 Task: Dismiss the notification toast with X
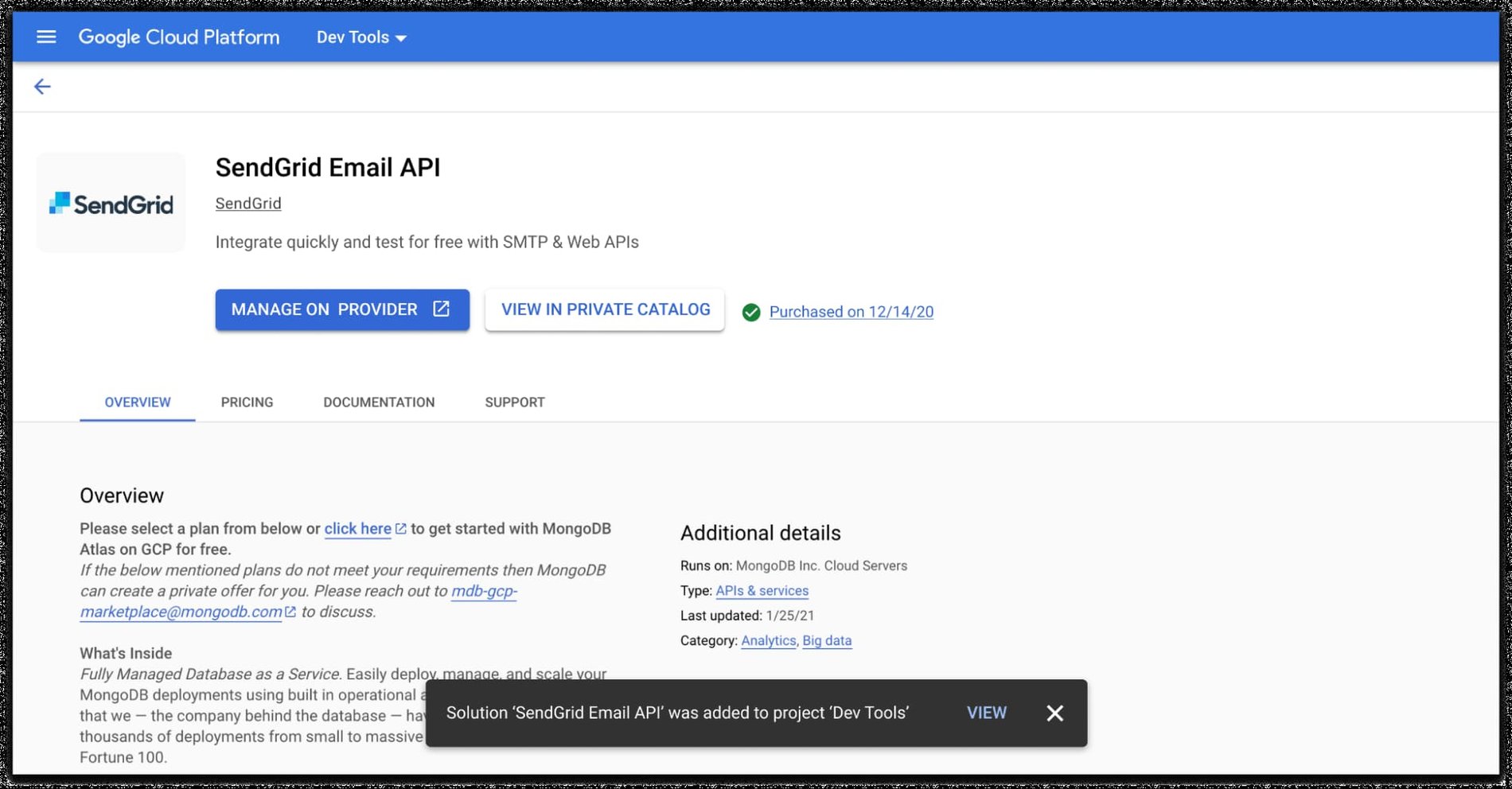pos(1055,713)
